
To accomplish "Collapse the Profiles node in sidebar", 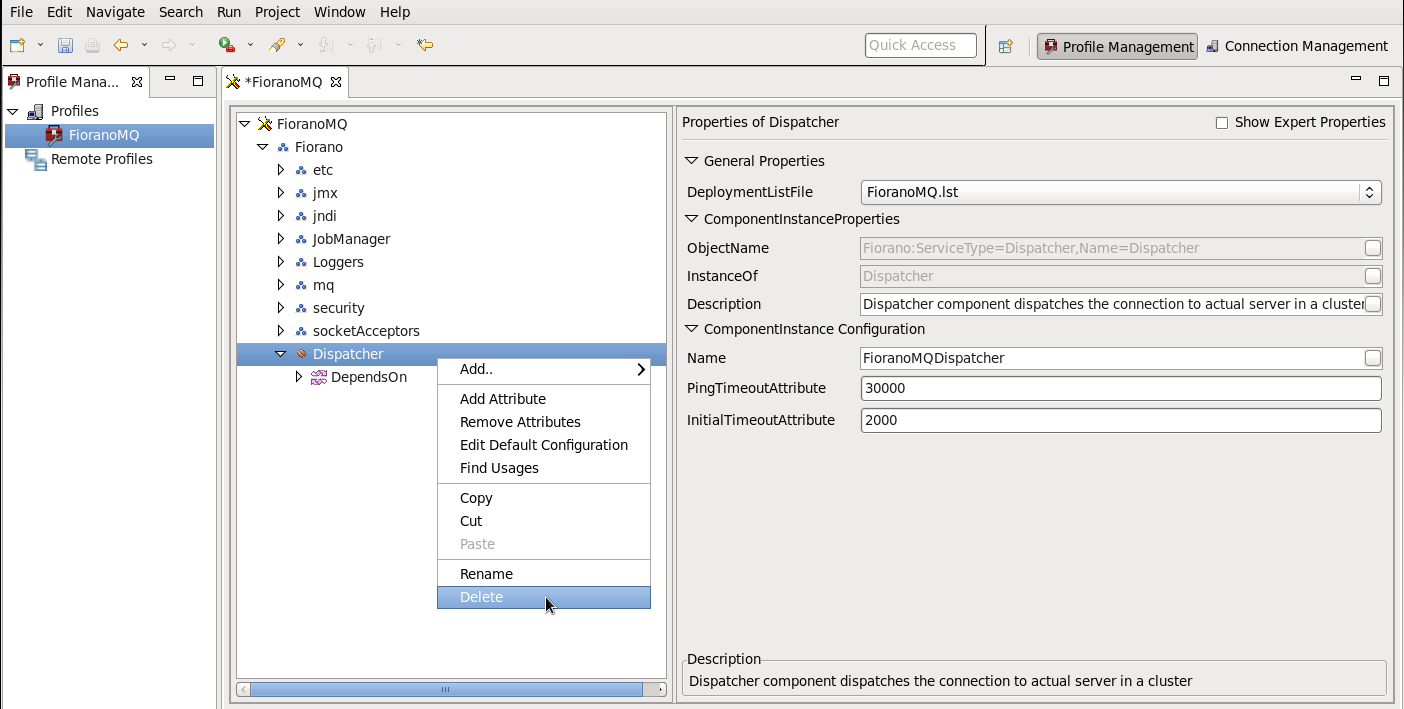I will (x=13, y=111).
